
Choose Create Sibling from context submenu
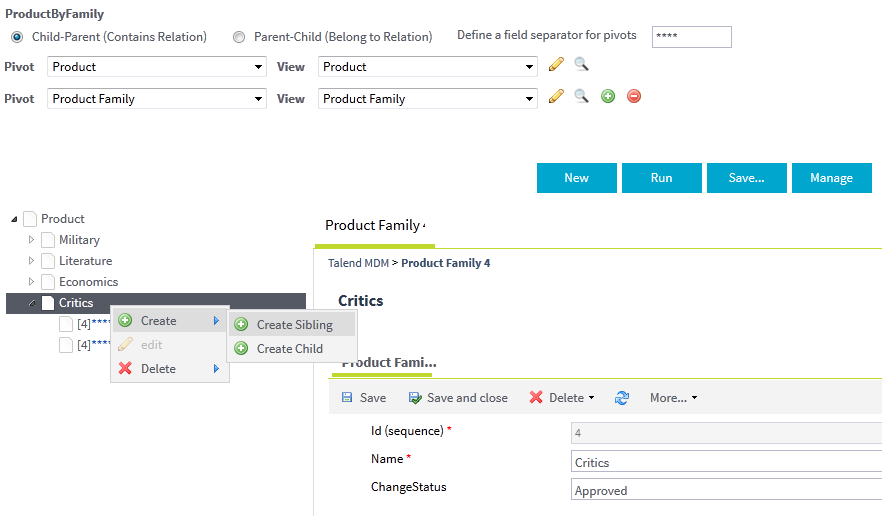pyautogui.click(x=294, y=325)
